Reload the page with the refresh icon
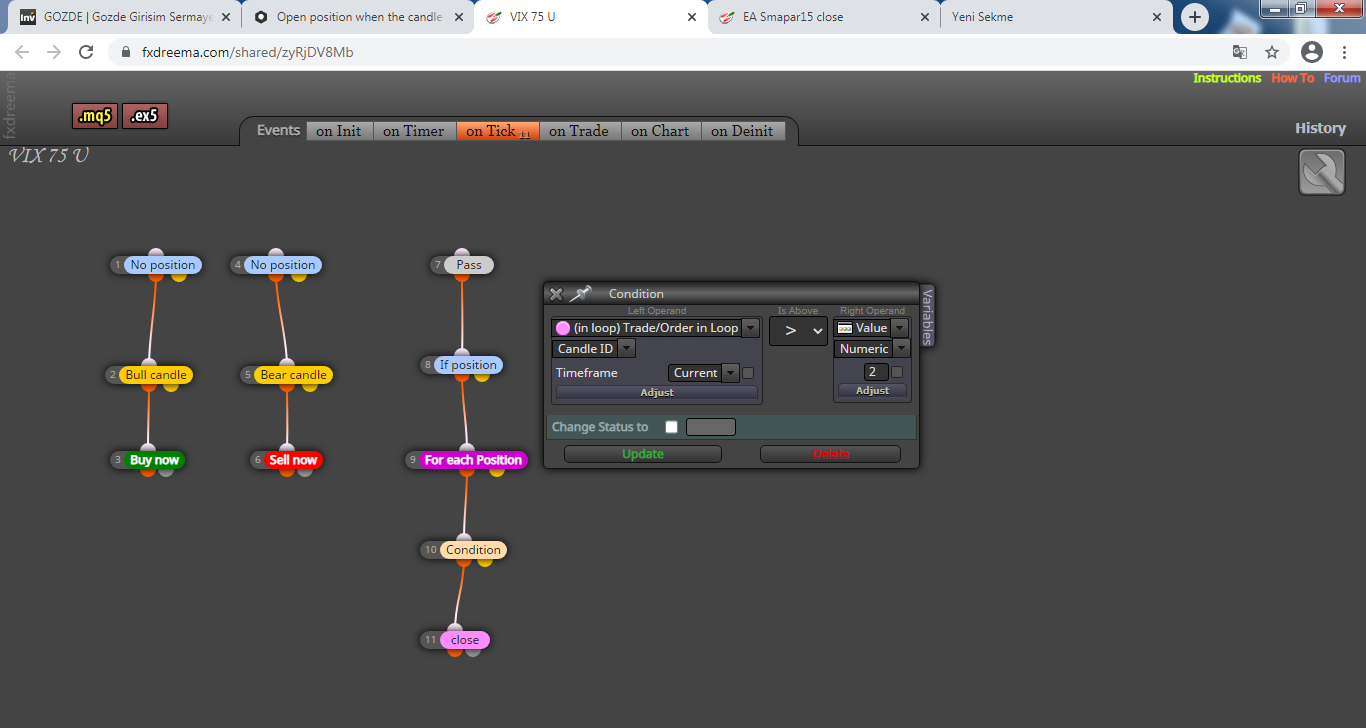The height and width of the screenshot is (728, 1366). click(86, 52)
